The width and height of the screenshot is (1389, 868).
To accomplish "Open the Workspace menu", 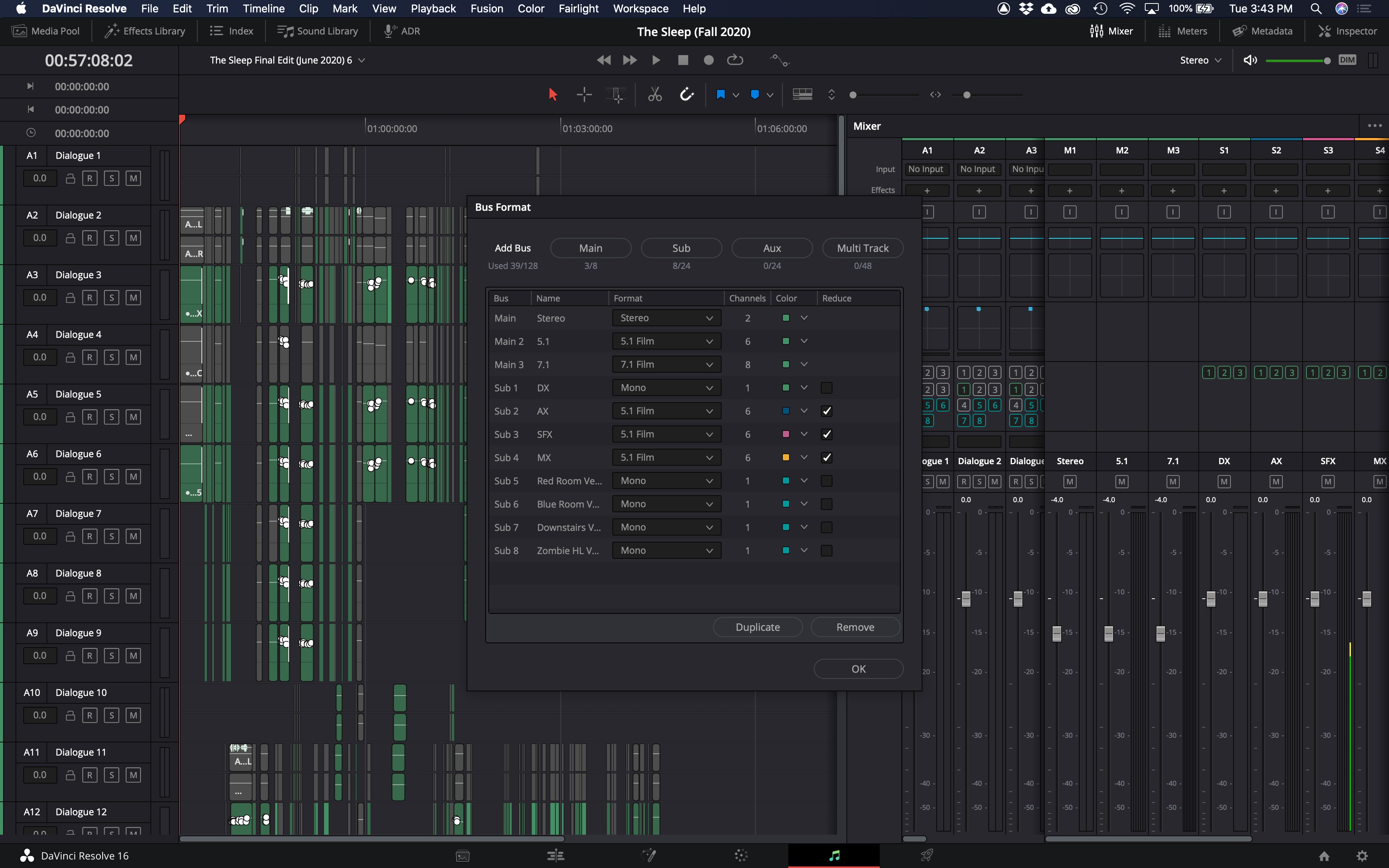I will [640, 9].
